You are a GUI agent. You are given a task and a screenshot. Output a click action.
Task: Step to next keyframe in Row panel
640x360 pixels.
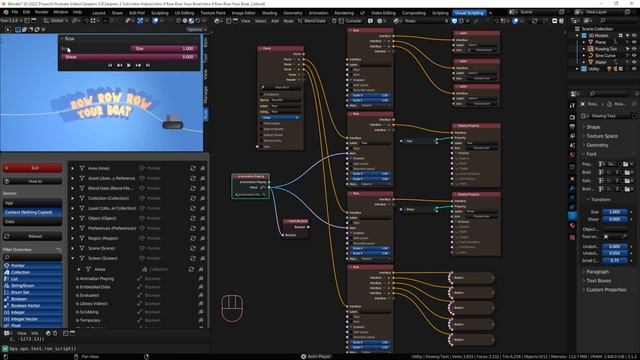pos(138,65)
